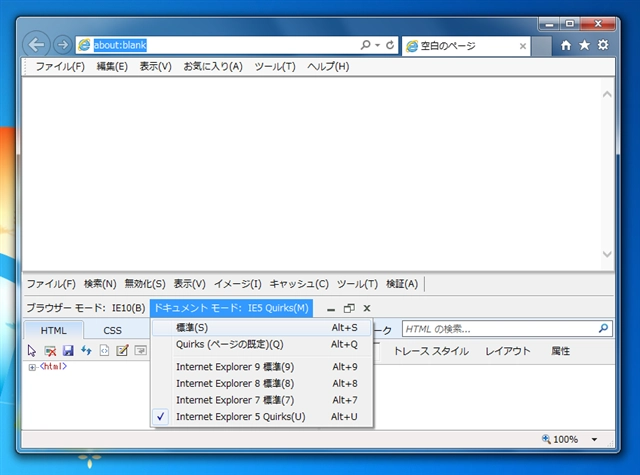The width and height of the screenshot is (640, 475).
Task: Minimize the developer tools pane
Action: pos(331,309)
